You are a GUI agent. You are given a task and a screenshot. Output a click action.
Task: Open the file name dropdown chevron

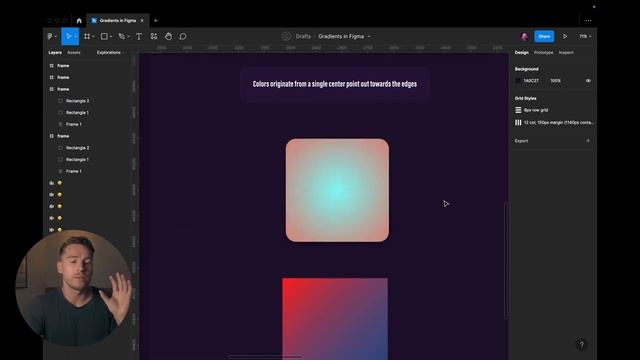point(369,36)
